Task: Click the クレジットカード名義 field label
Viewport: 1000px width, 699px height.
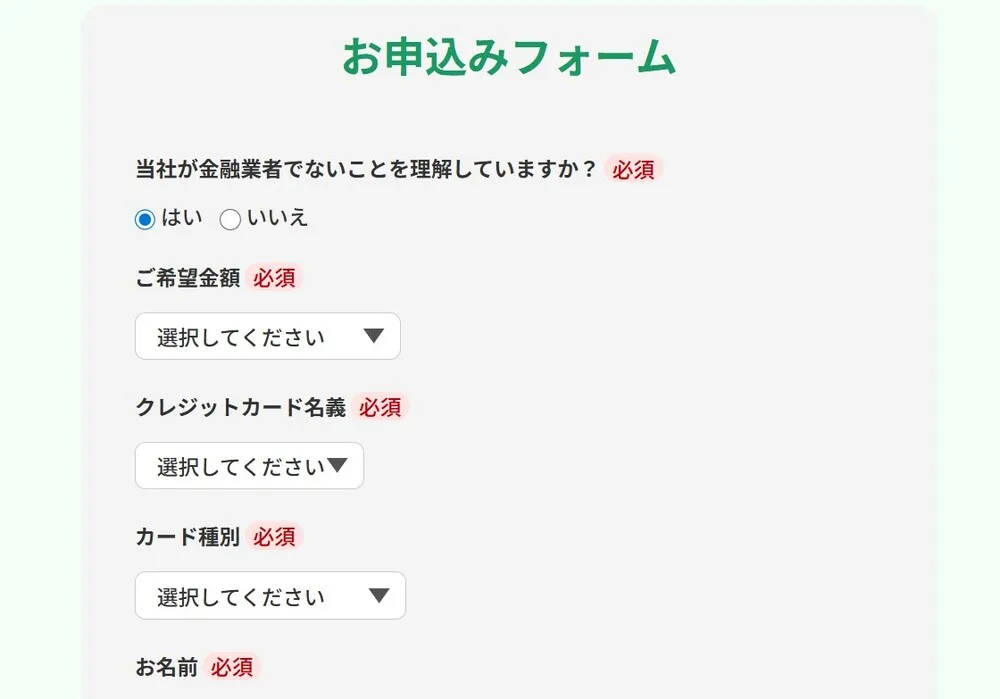Action: click(240, 407)
